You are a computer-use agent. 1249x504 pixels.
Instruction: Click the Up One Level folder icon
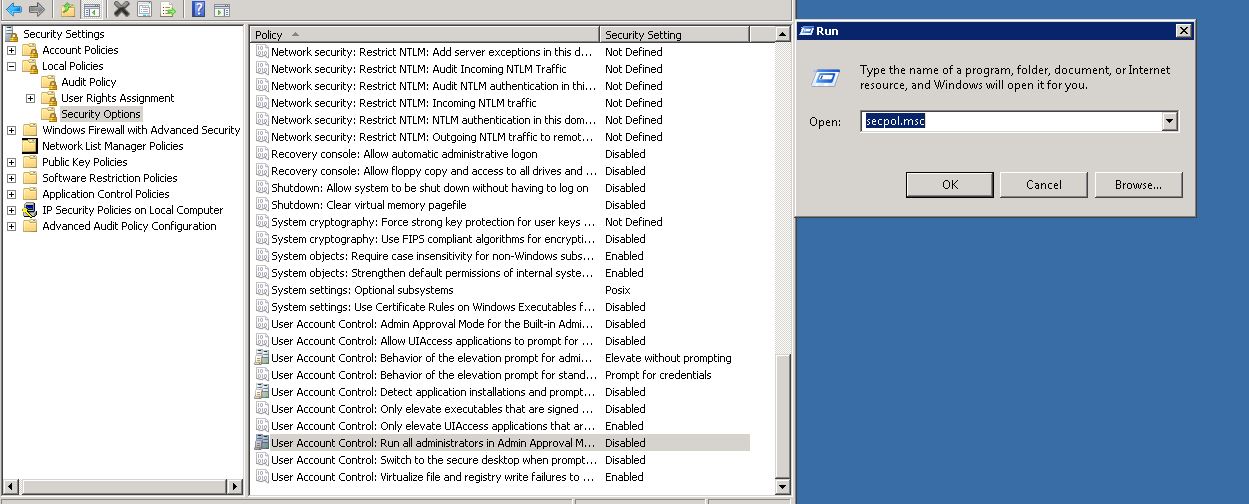pyautogui.click(x=67, y=10)
